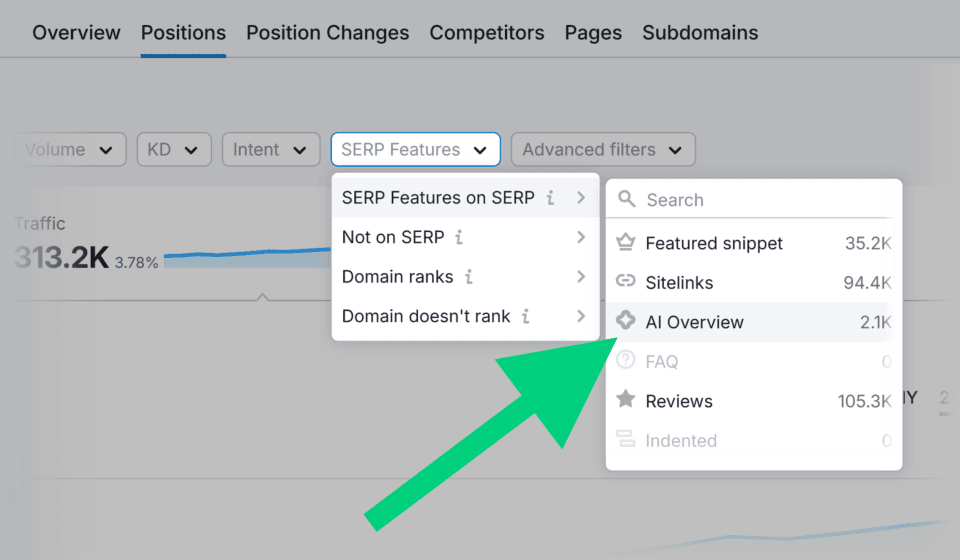The image size is (960, 560).
Task: Click info icon beside Domain ranks
Action: pos(469,277)
